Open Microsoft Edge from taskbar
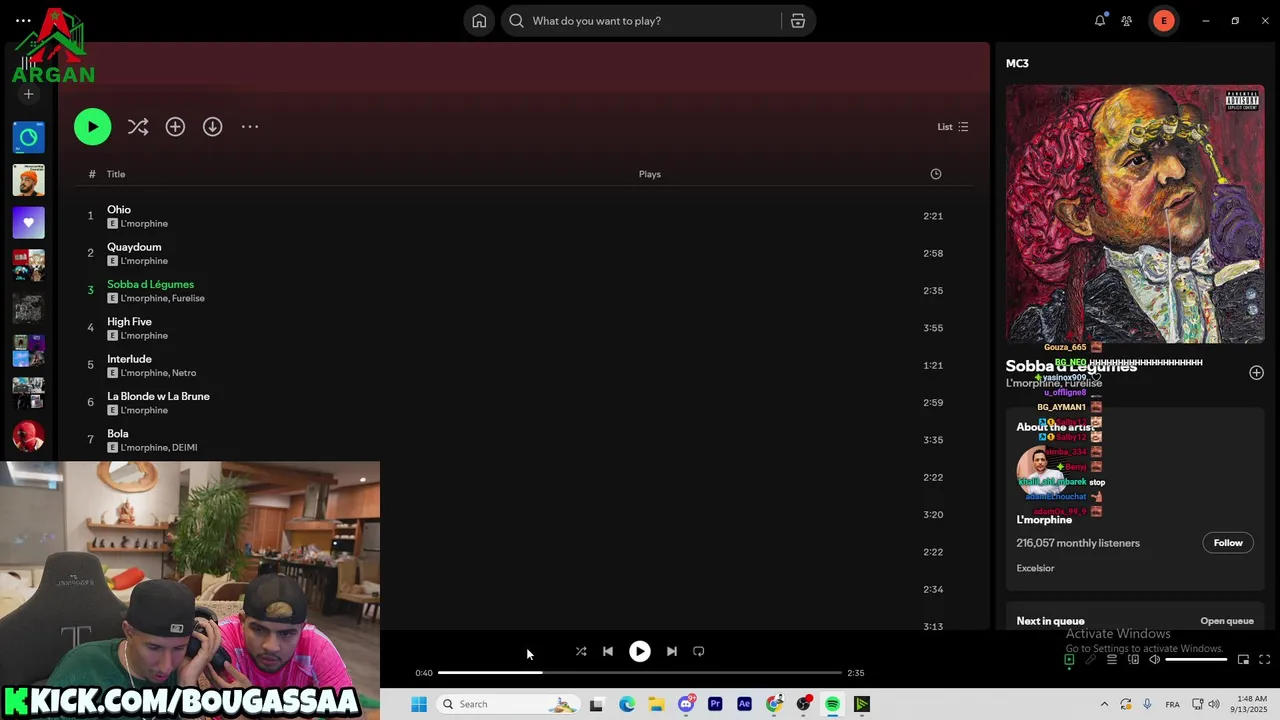 click(627, 704)
